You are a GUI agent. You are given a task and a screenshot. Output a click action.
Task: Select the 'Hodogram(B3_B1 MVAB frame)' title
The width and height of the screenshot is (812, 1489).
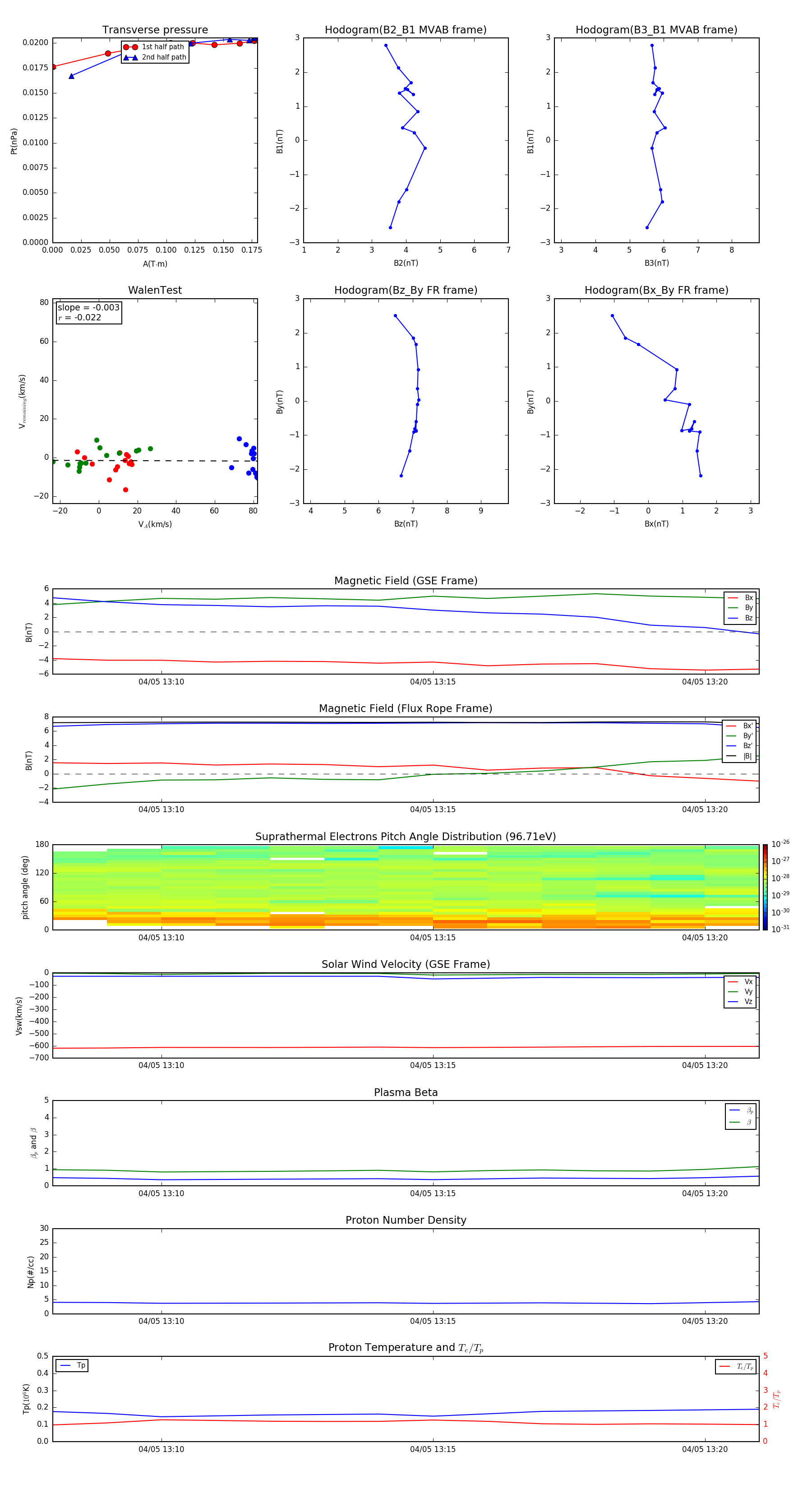[x=656, y=30]
